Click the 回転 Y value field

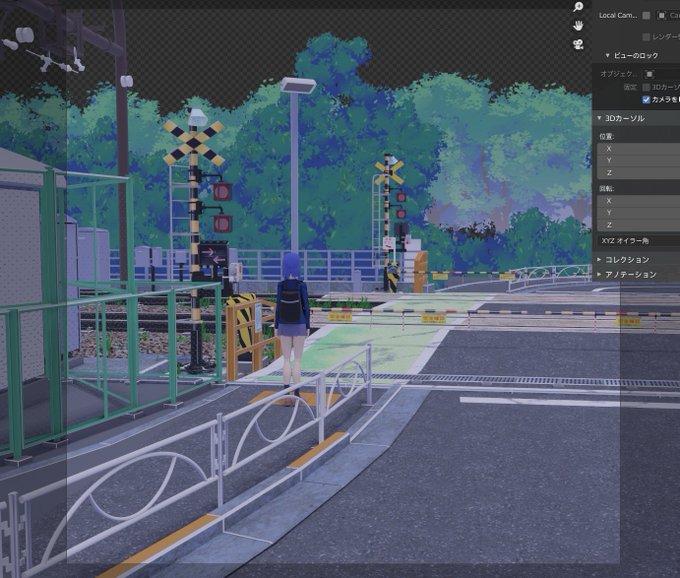(638, 213)
